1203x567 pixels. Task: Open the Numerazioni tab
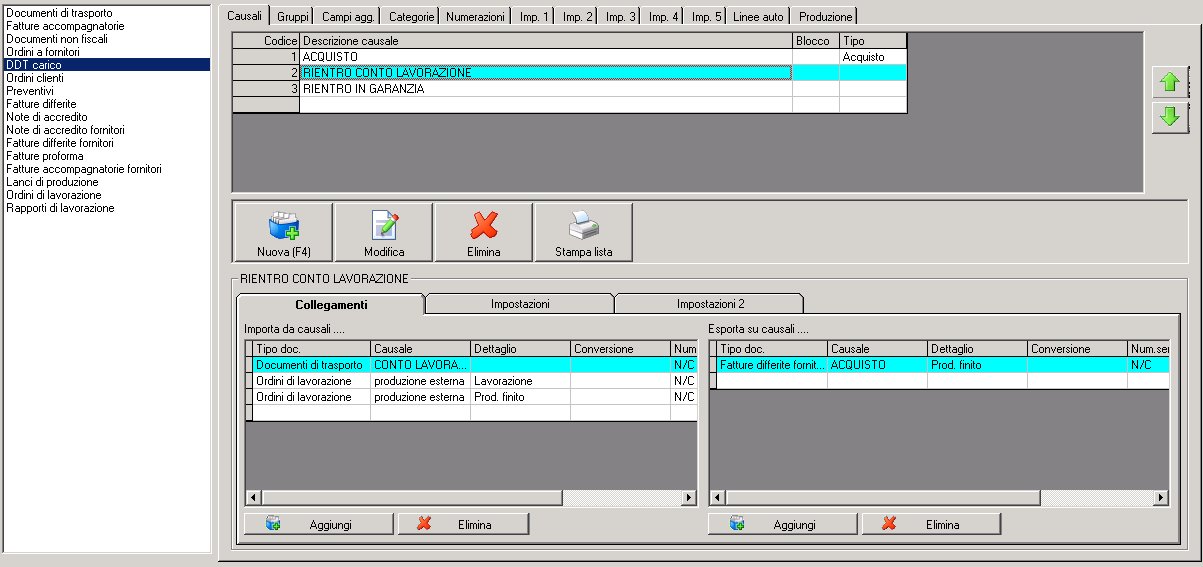[475, 17]
